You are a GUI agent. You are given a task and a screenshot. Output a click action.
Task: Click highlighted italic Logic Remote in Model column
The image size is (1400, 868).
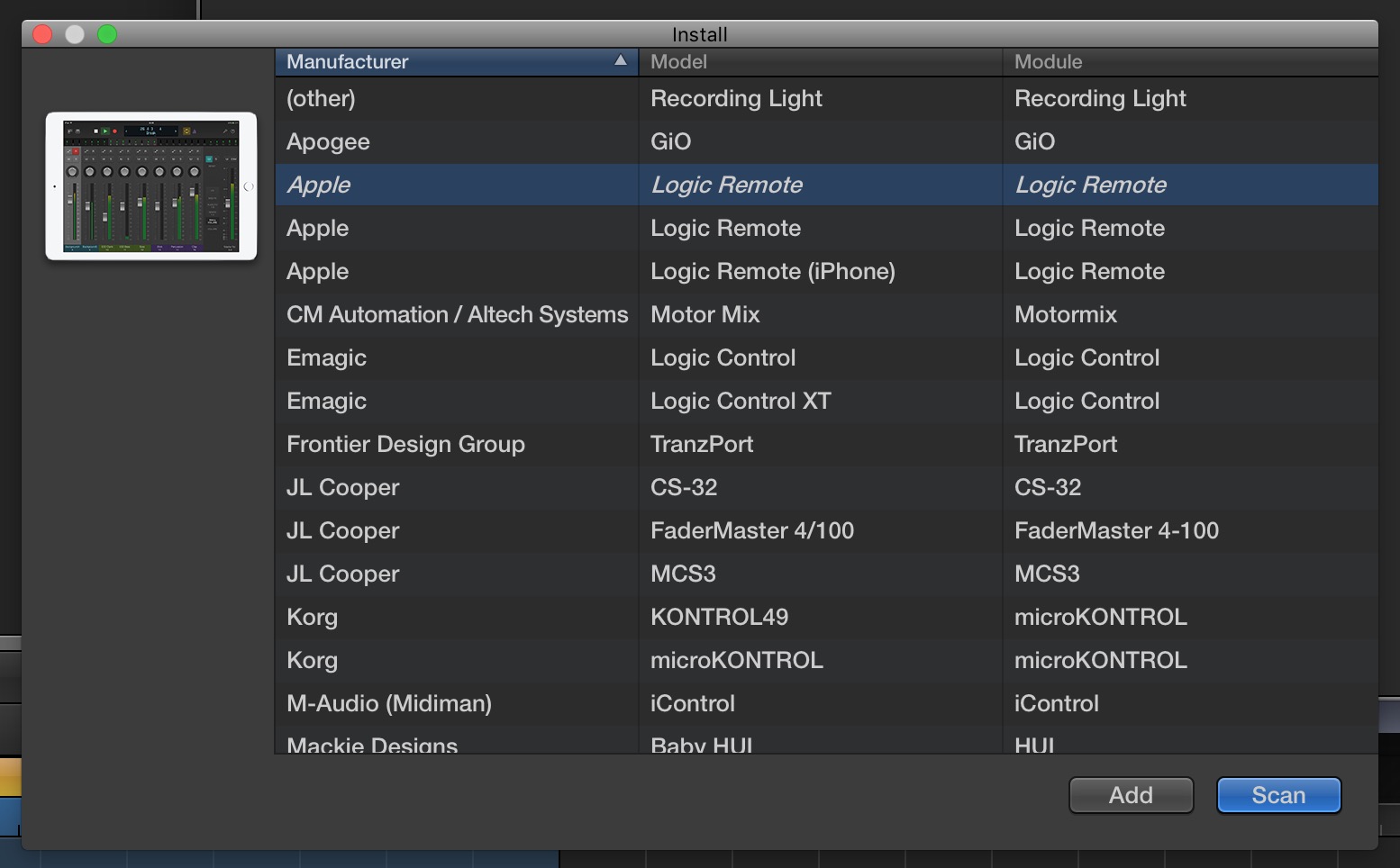pos(726,185)
